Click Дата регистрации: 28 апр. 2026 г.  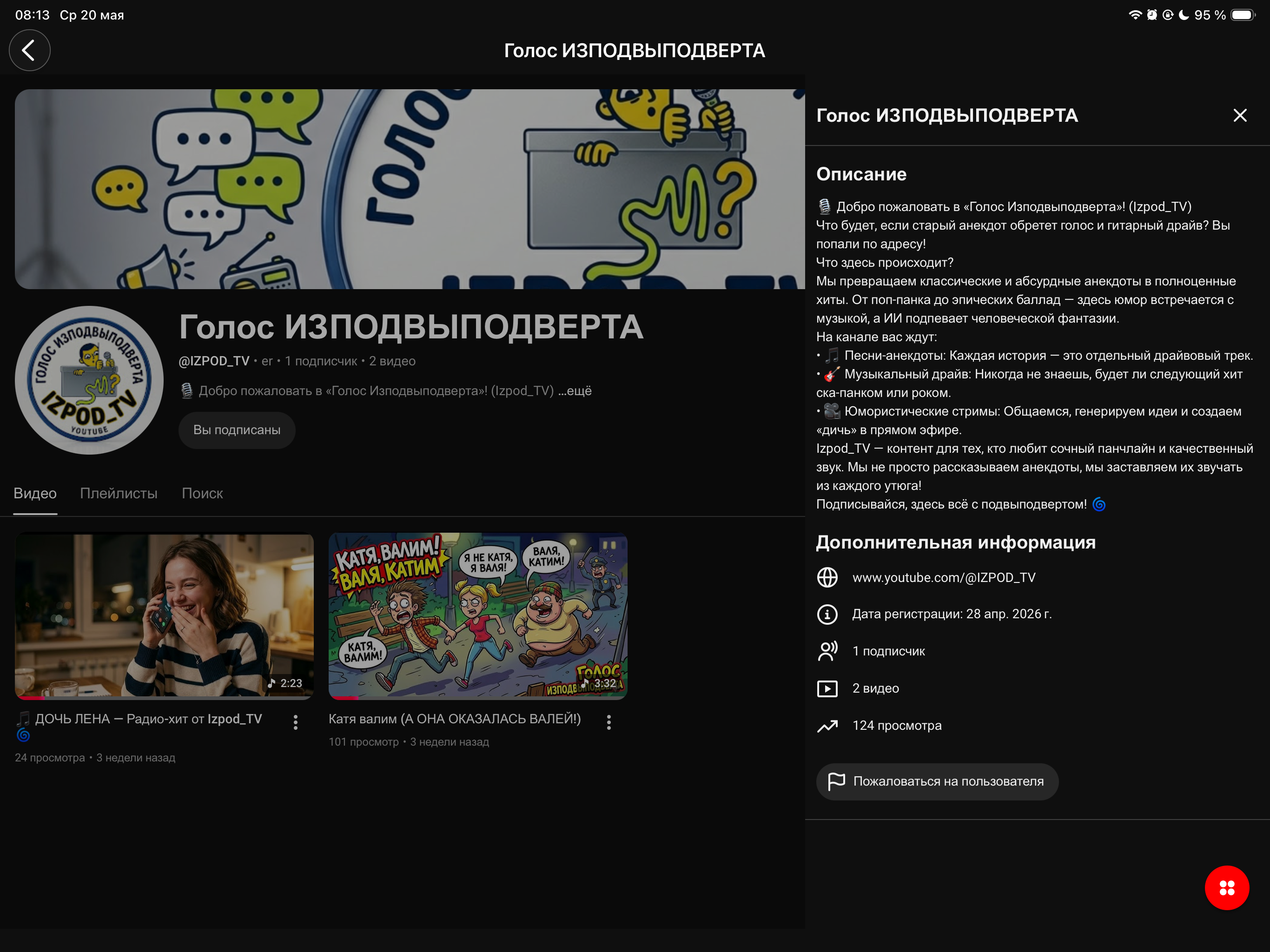coord(952,615)
